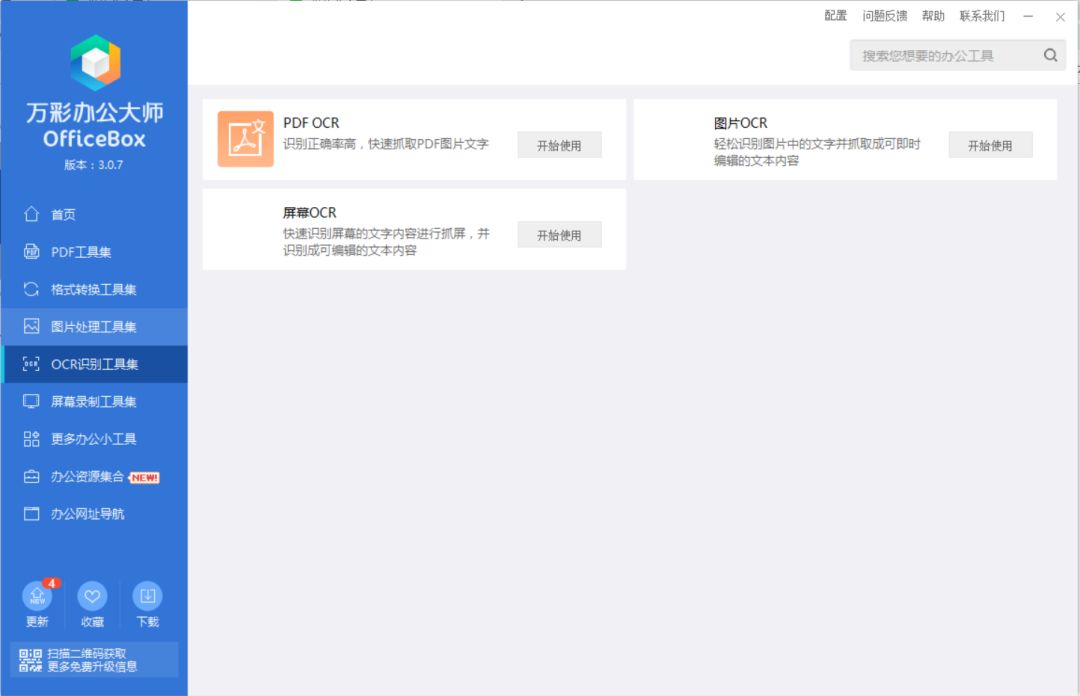Open the 帮助 help menu
The height and width of the screenshot is (696, 1080).
pos(933,16)
